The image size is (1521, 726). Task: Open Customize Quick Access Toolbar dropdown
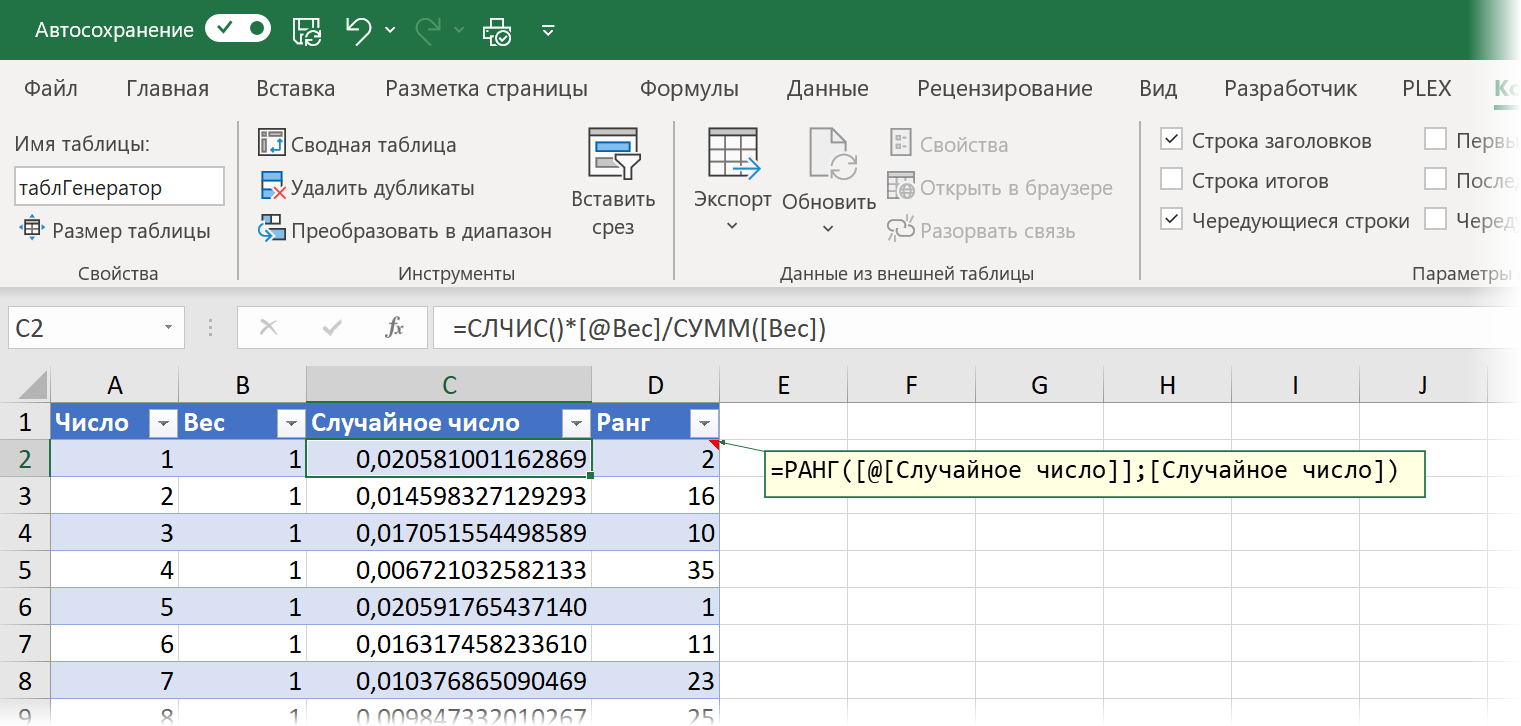click(548, 30)
